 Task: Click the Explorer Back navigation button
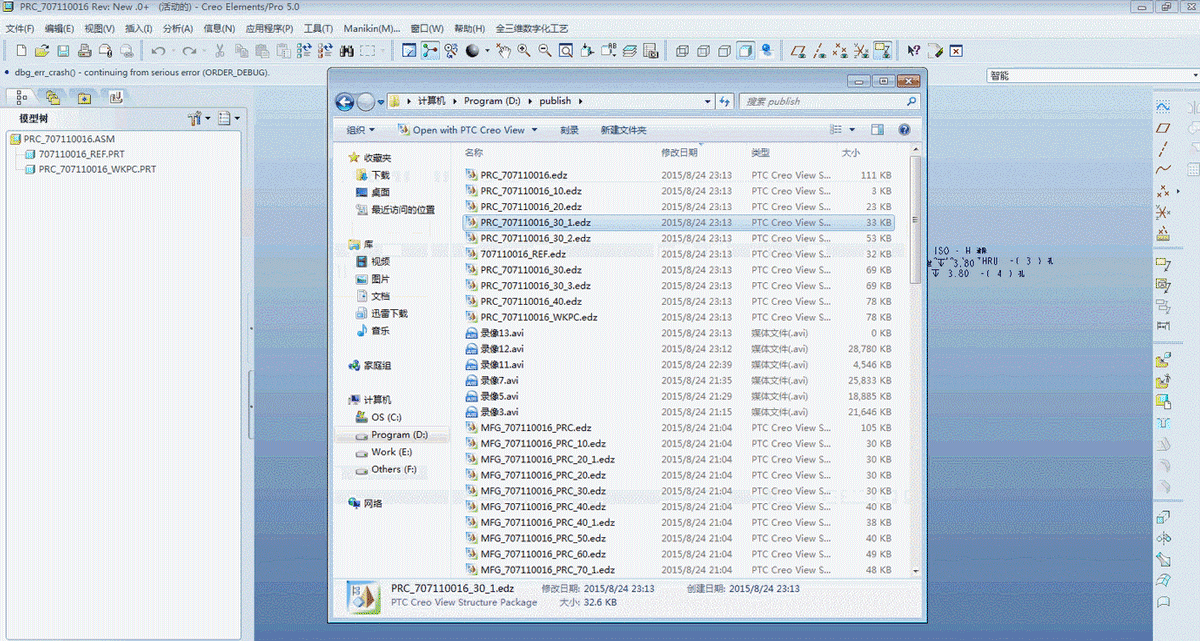pos(345,101)
